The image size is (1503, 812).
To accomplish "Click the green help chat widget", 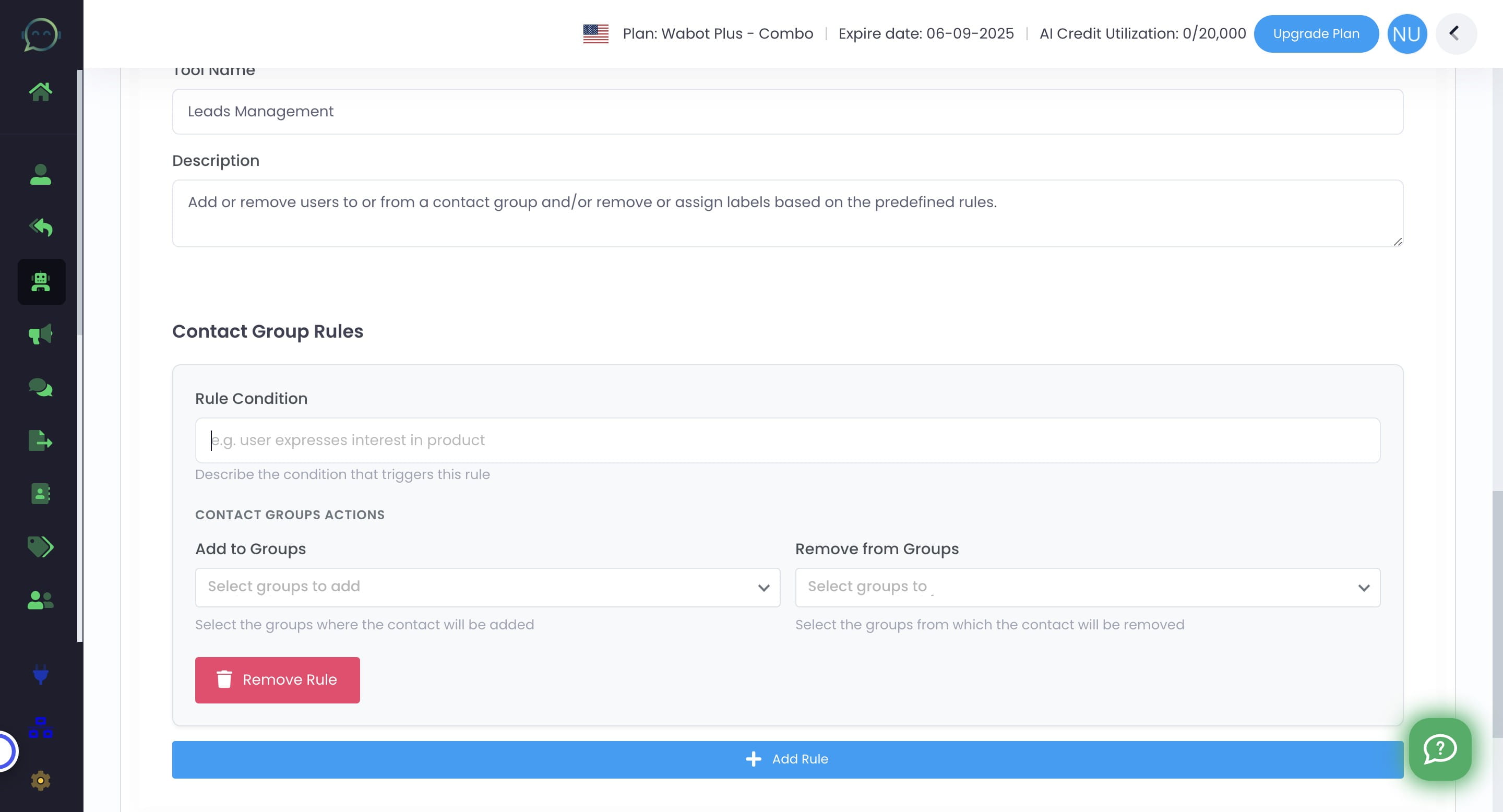I will pos(1439,749).
